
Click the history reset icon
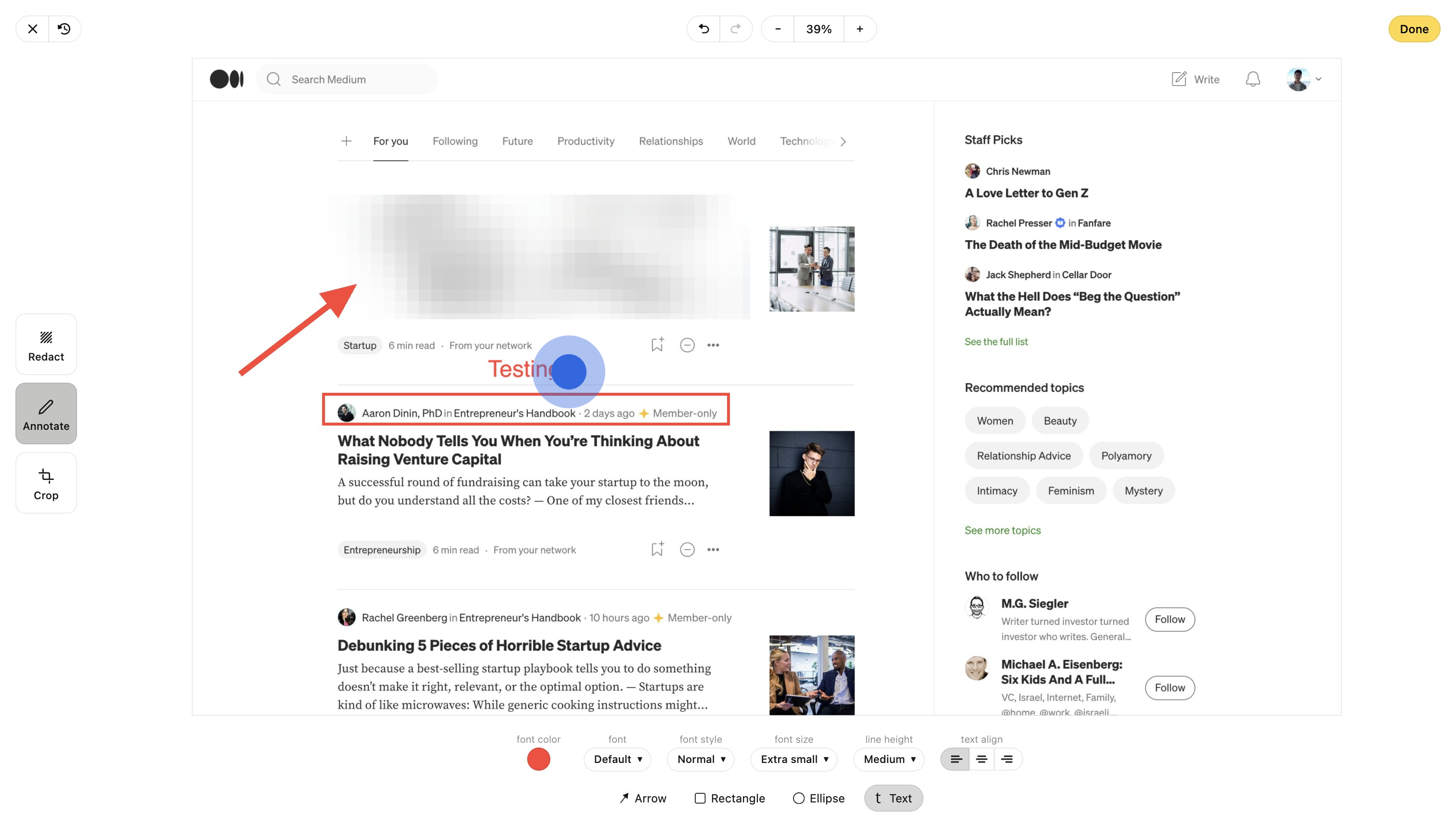coord(64,29)
